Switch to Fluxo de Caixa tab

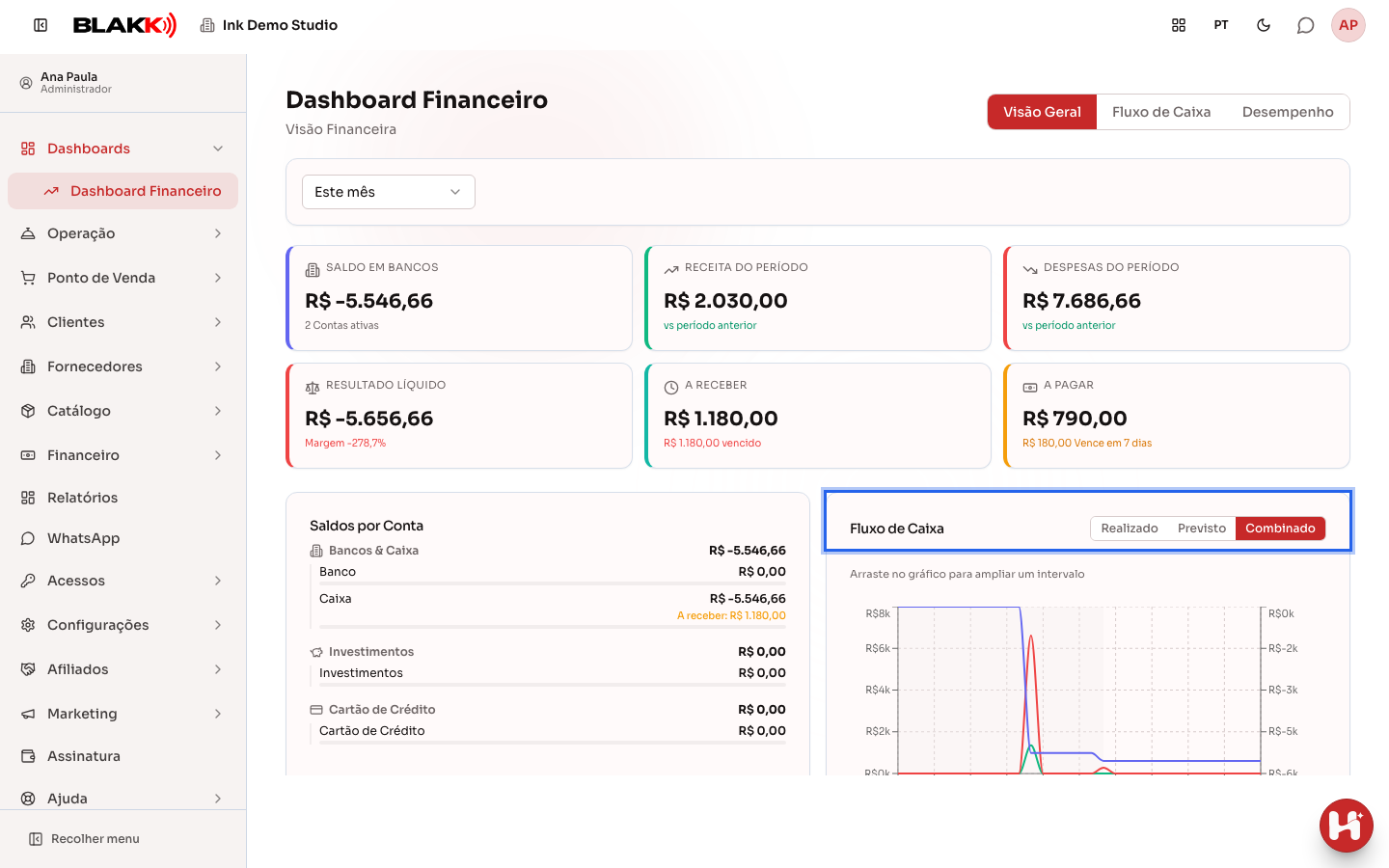point(1161,112)
